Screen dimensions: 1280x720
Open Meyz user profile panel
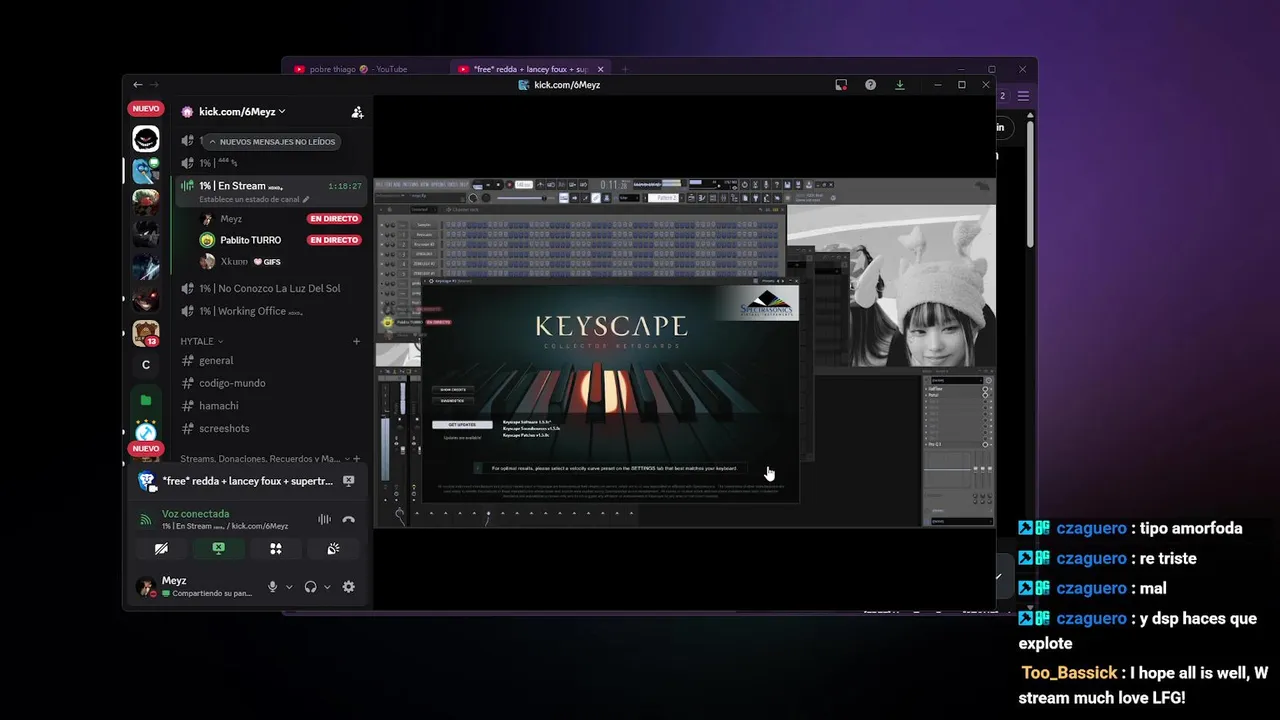pyautogui.click(x=194, y=587)
